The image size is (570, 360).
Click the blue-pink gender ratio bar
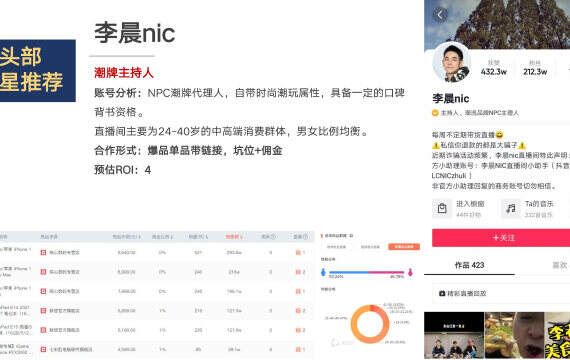tap(366, 272)
